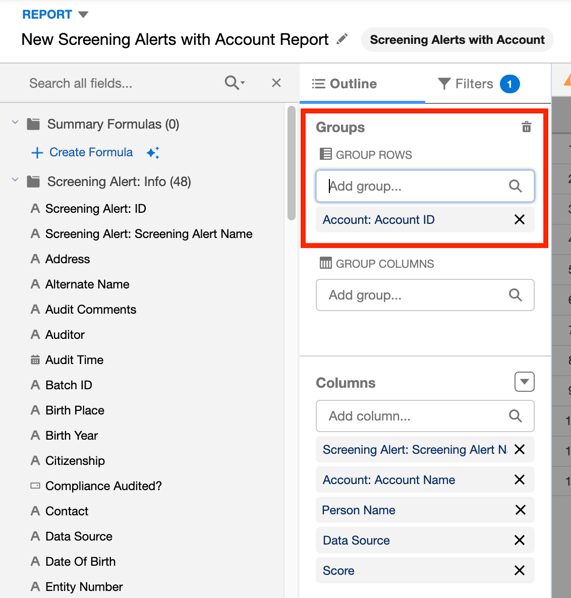Screen dimensions: 571x598
Task: Switch to the Outline tab
Action: pyautogui.click(x=344, y=84)
